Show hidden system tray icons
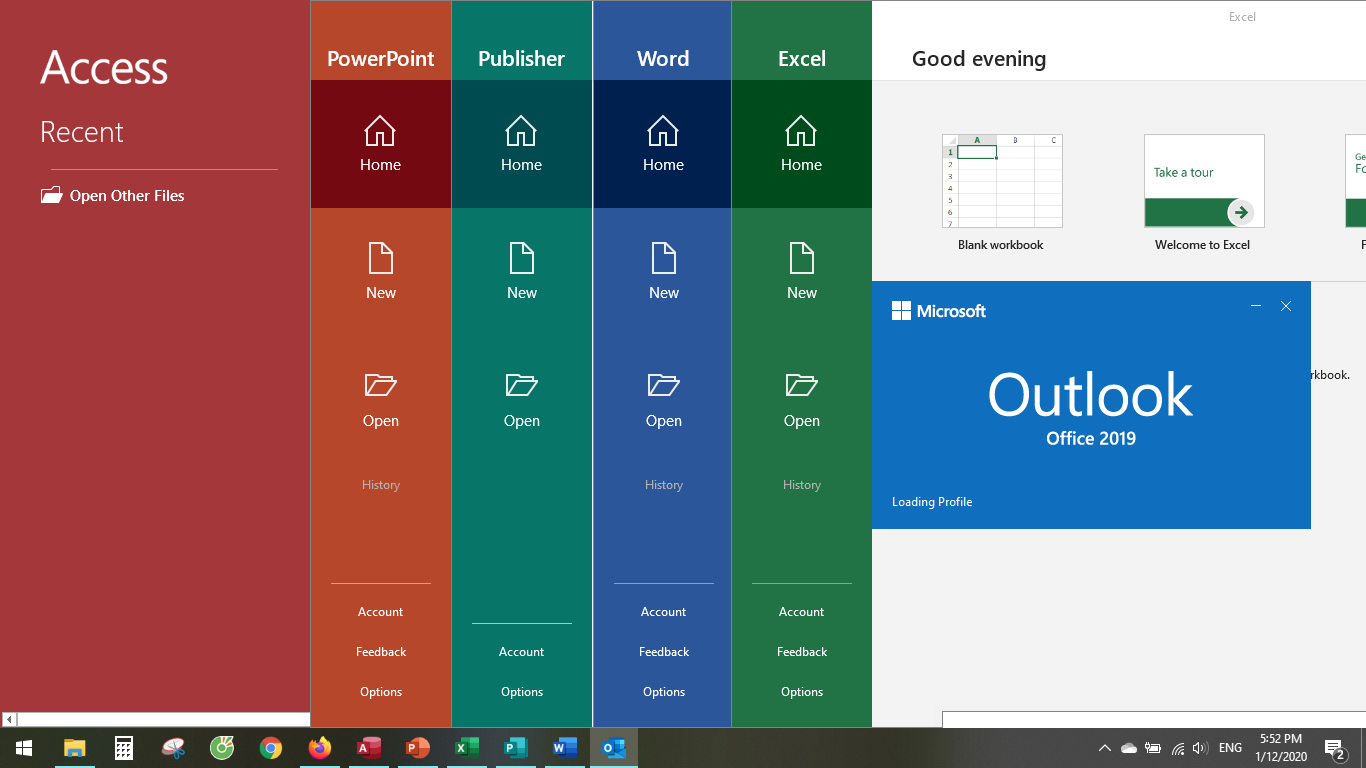1366x768 pixels. [x=1105, y=748]
